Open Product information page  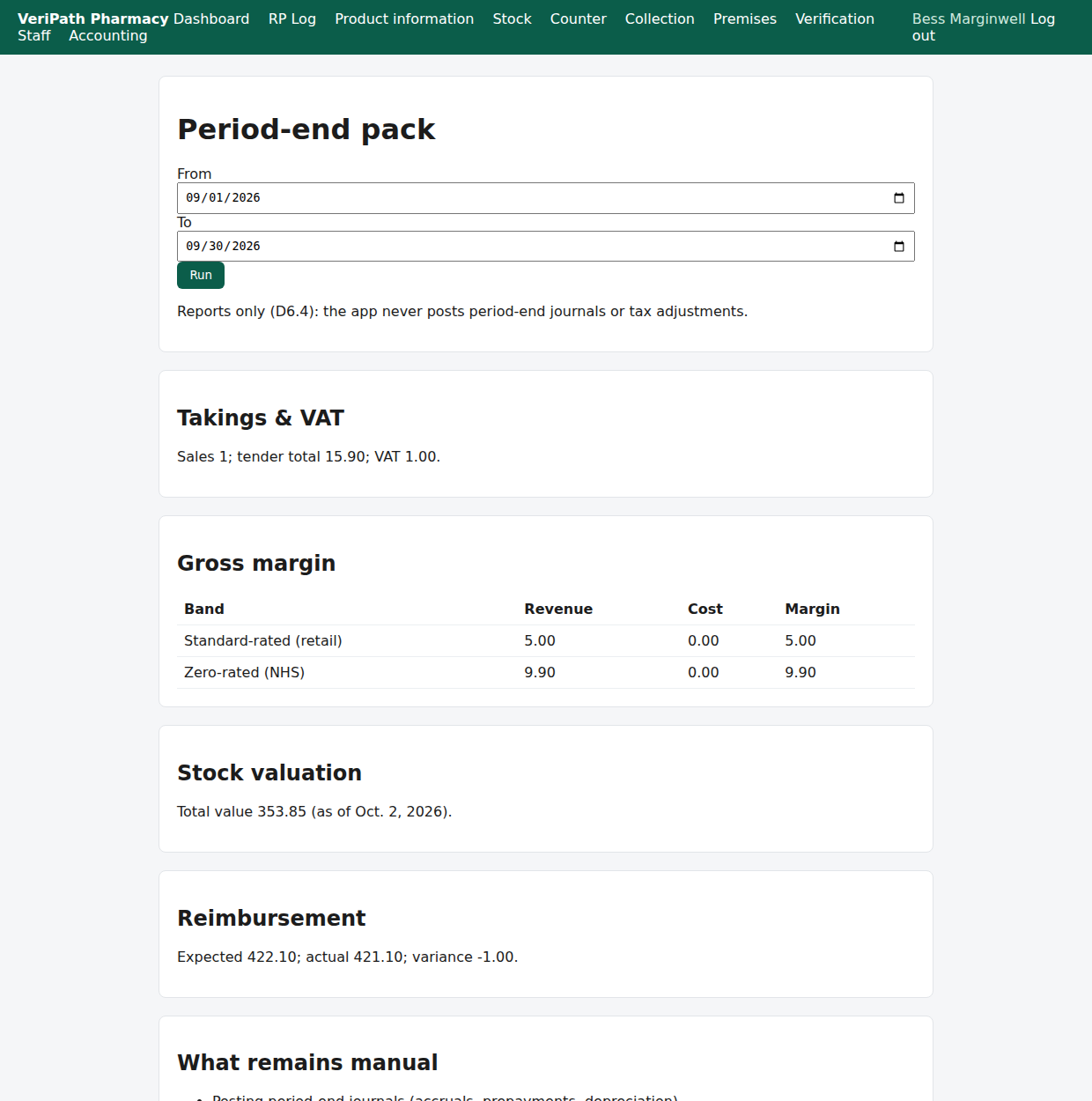[x=404, y=18]
